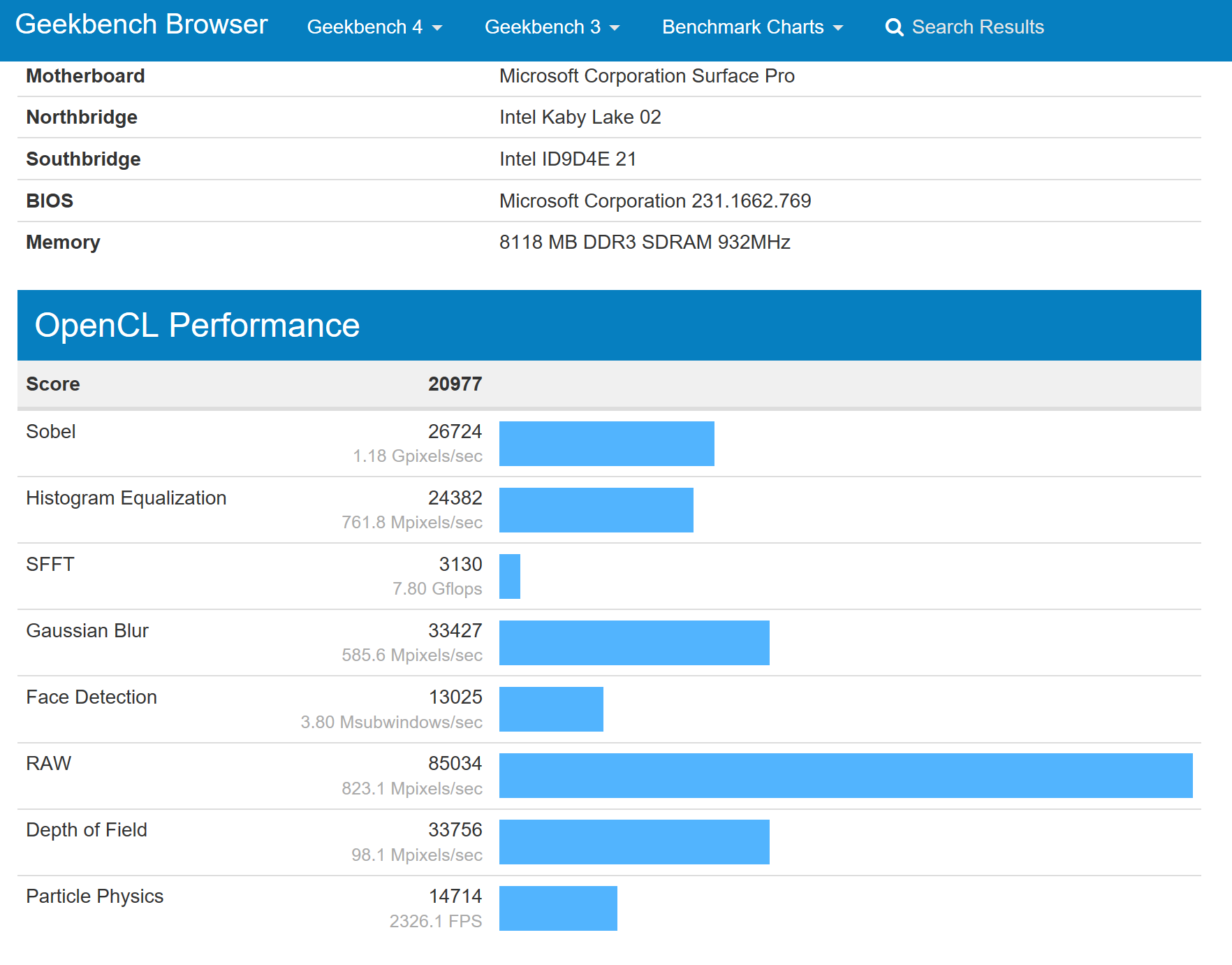Click the Sobel benchmark name
Image resolution: width=1232 pixels, height=965 pixels.
[51, 431]
